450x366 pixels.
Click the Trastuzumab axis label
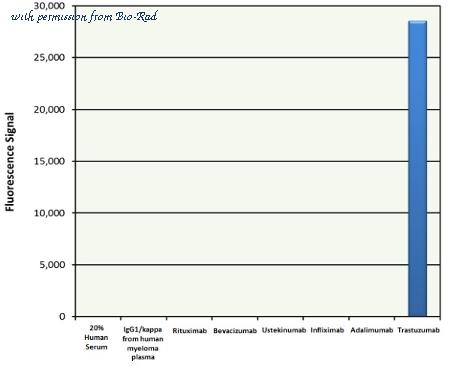(x=419, y=330)
